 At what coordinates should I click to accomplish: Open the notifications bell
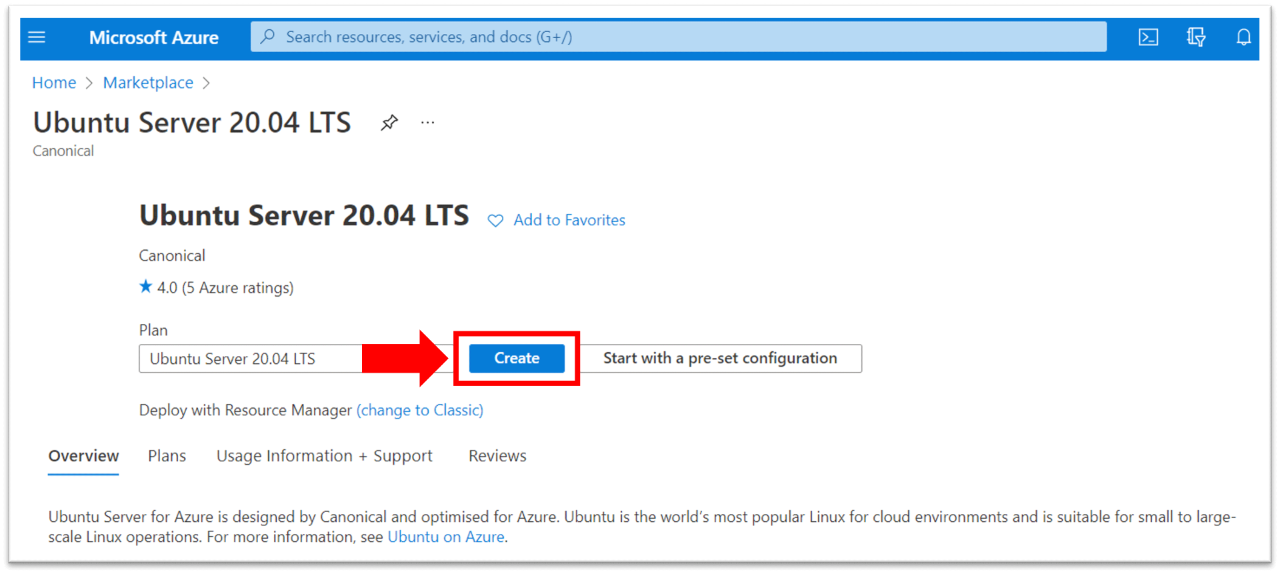pos(1244,37)
